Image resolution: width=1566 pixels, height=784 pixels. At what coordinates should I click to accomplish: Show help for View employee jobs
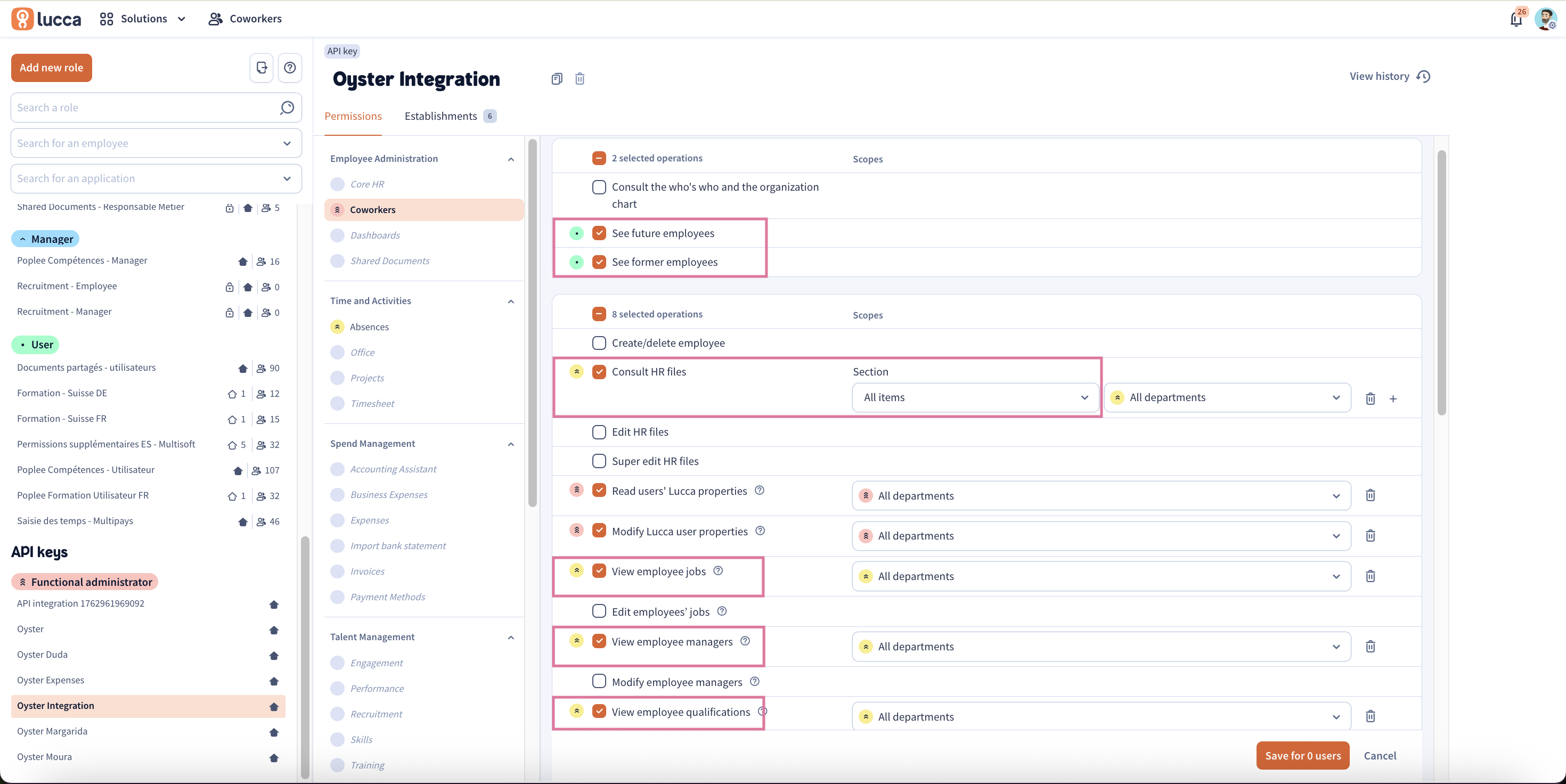point(718,570)
